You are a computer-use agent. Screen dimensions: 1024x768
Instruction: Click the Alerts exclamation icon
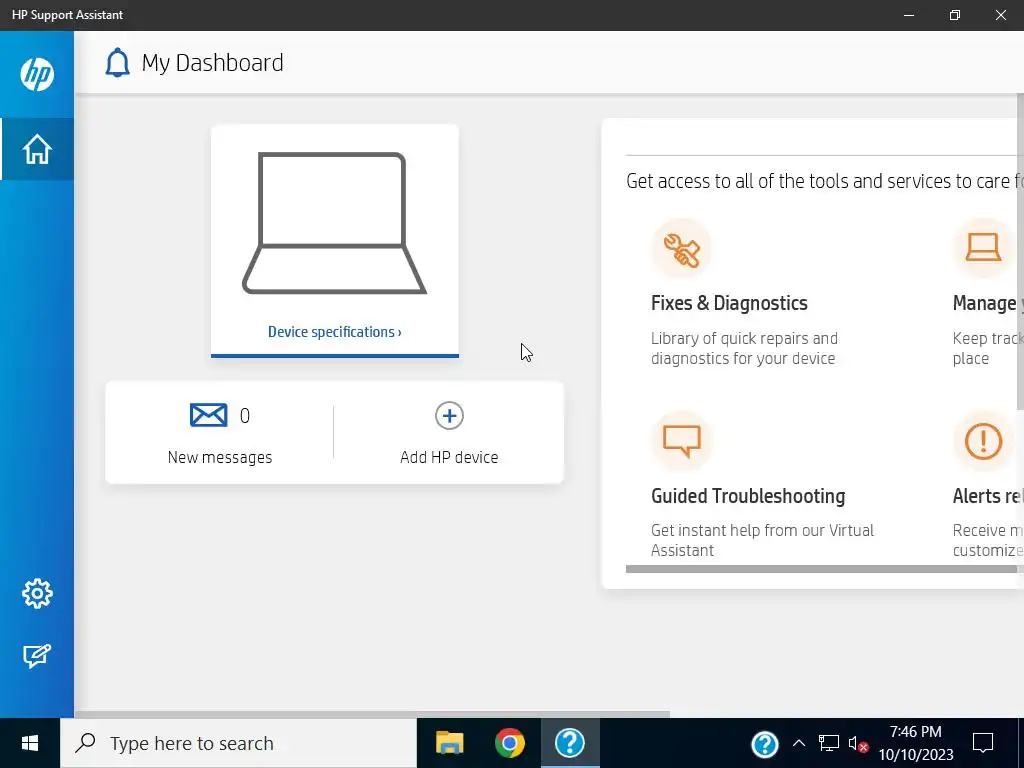[x=983, y=441]
